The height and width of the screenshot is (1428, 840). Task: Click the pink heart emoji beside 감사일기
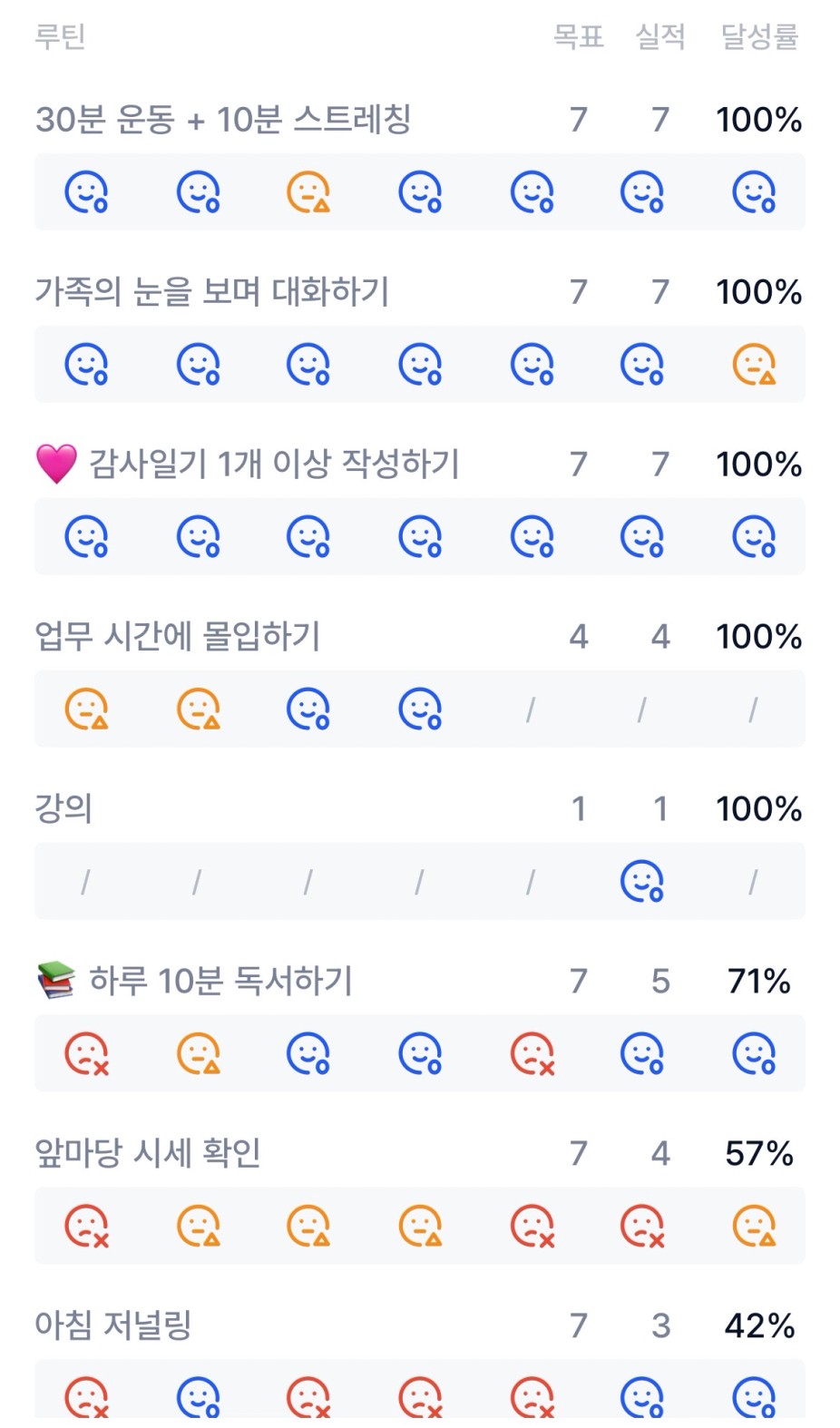56,464
